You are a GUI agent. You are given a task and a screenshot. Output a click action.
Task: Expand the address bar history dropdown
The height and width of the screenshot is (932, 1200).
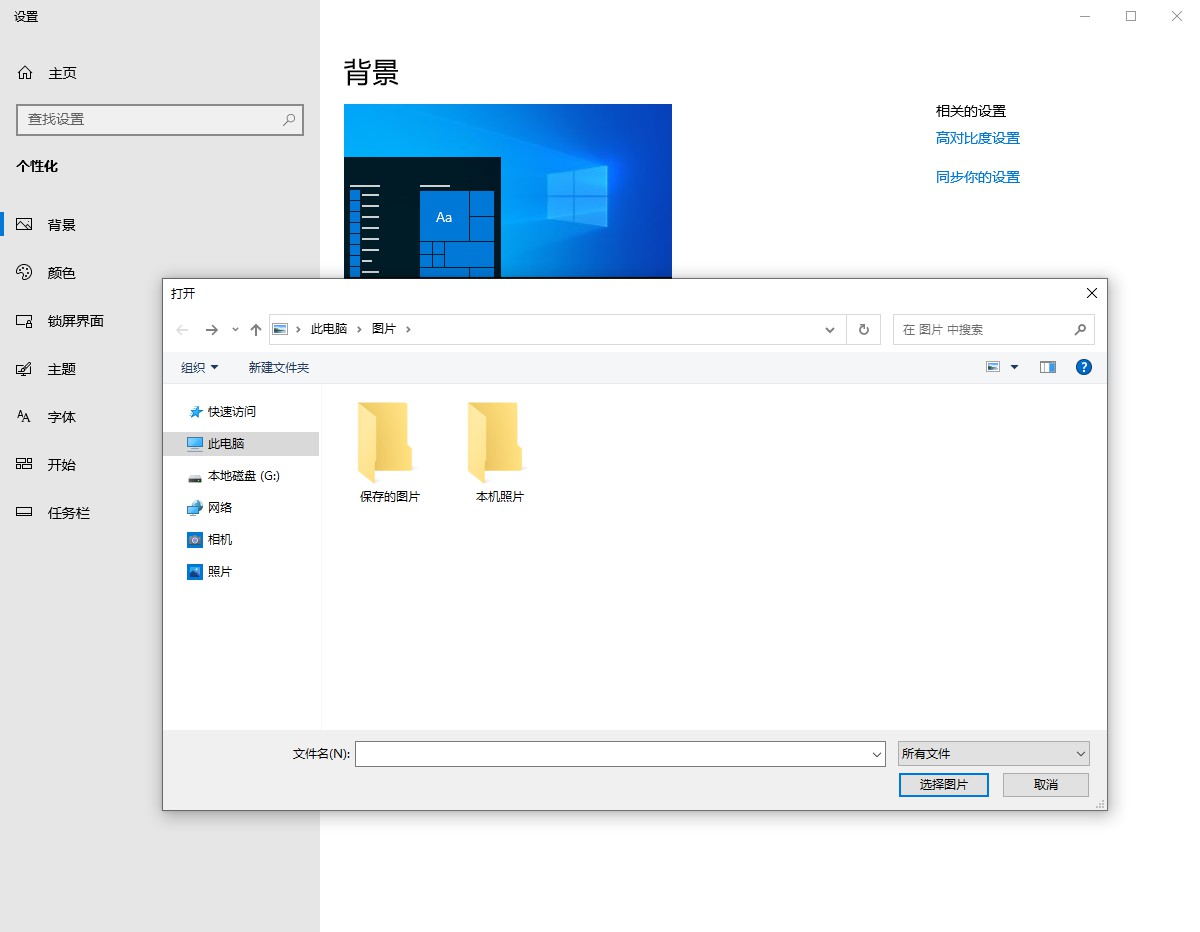[829, 329]
